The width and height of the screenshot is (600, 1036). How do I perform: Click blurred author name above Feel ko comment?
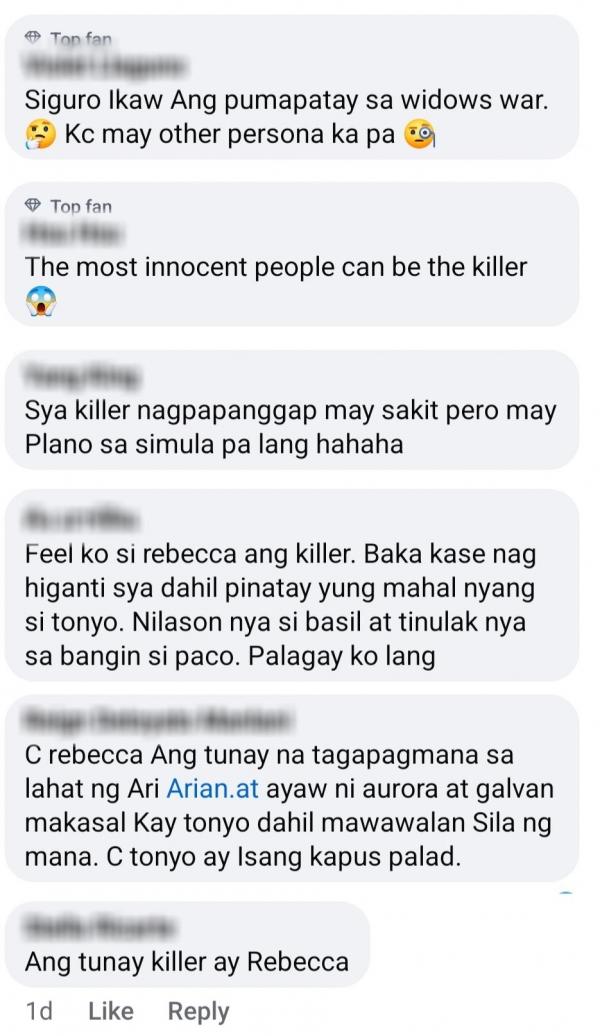pos(81,519)
